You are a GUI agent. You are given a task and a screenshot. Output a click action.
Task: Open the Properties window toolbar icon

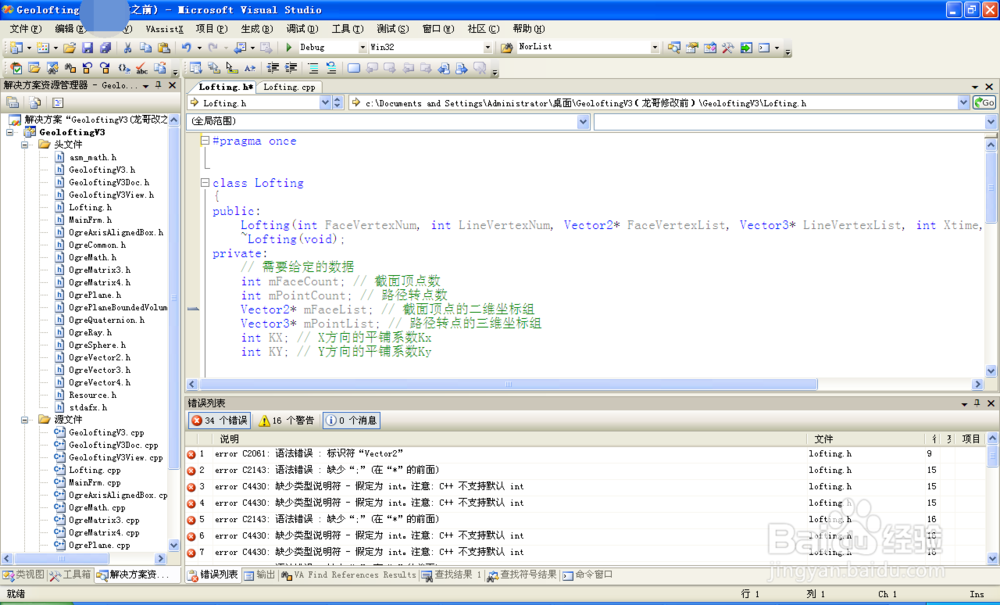[692, 47]
